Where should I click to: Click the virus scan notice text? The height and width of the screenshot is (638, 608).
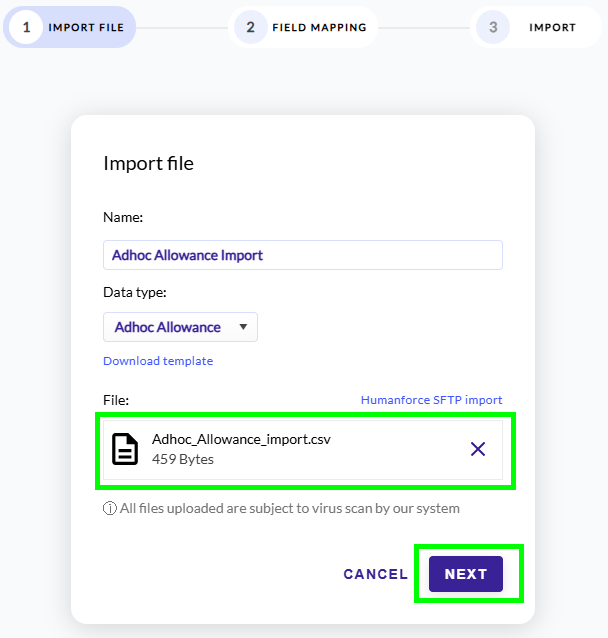coord(289,508)
